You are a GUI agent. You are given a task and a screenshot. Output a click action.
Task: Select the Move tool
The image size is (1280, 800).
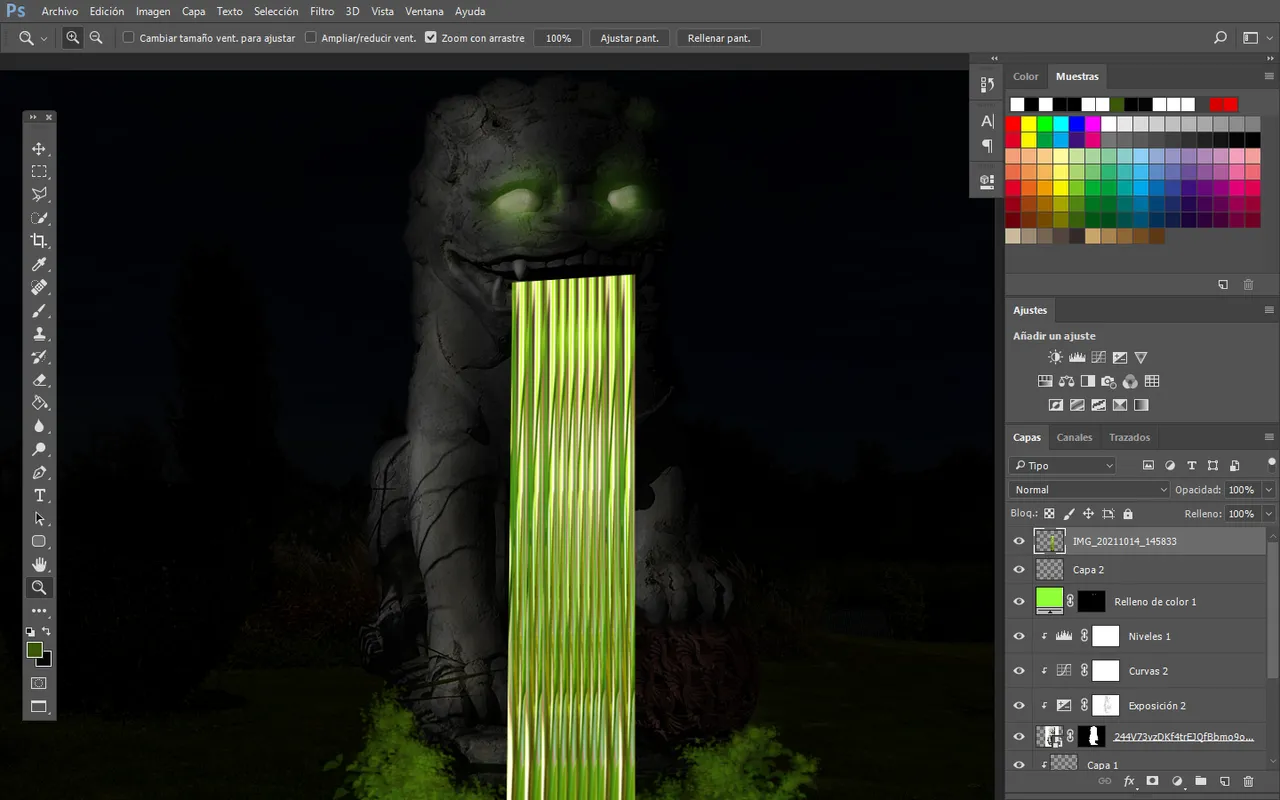(x=39, y=149)
